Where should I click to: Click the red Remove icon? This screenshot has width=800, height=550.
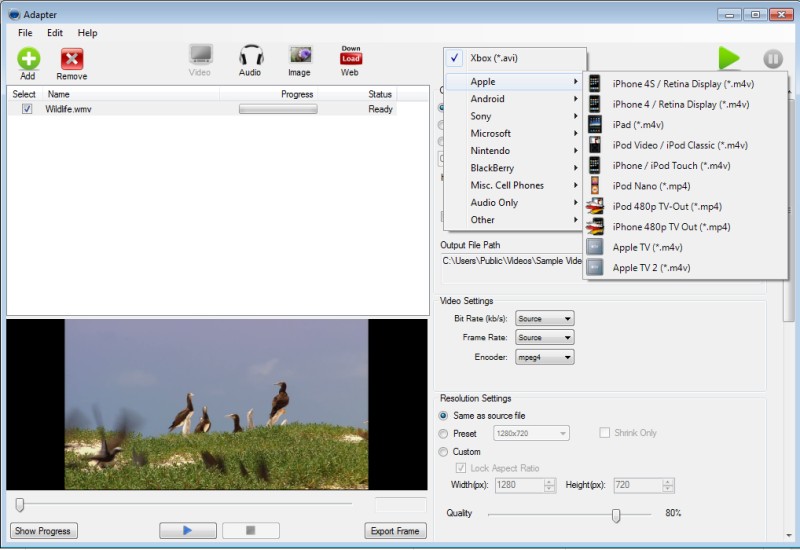71,59
